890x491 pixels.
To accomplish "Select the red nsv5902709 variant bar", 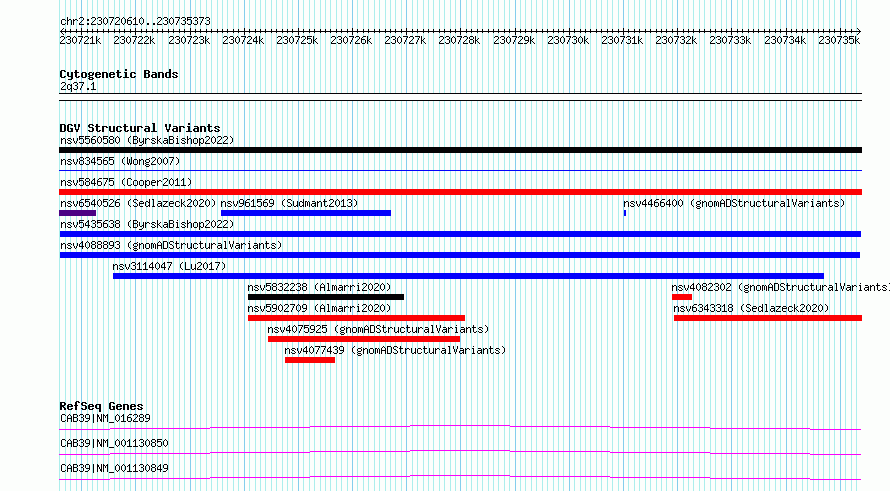I will click(x=356, y=318).
